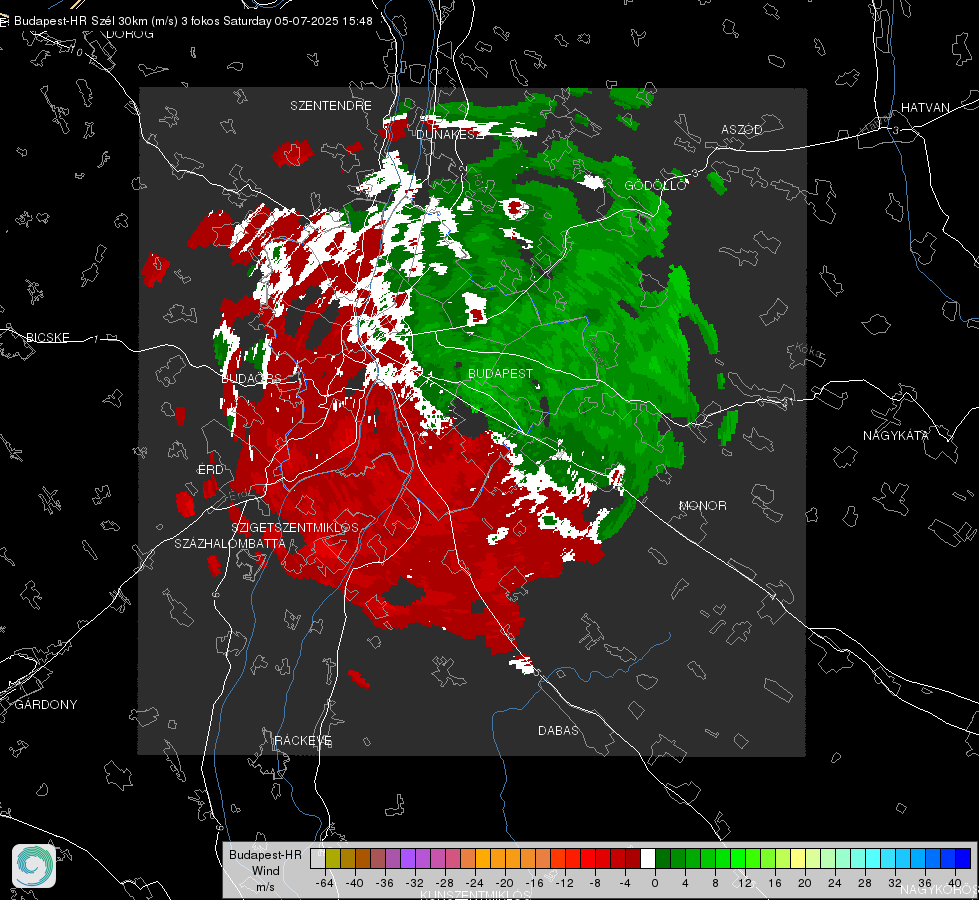Select the white zero-velocity legend swatch
Screen dimensions: 979x900
[x=648, y=858]
